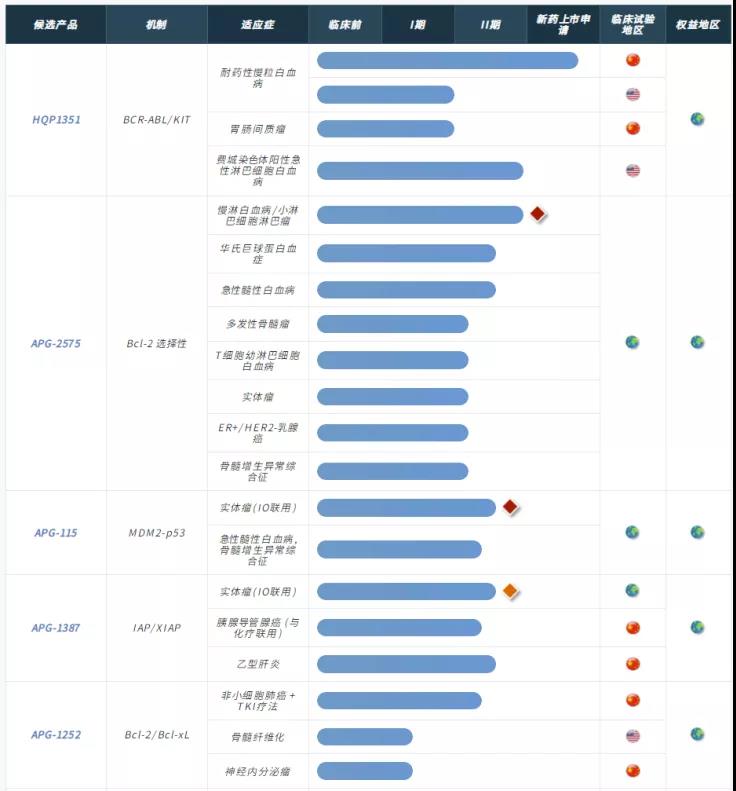The width and height of the screenshot is (736, 791).
Task: Click the 胰腺导管腺癌 (与化疗联用) indication text
Action: pyautogui.click(x=258, y=628)
